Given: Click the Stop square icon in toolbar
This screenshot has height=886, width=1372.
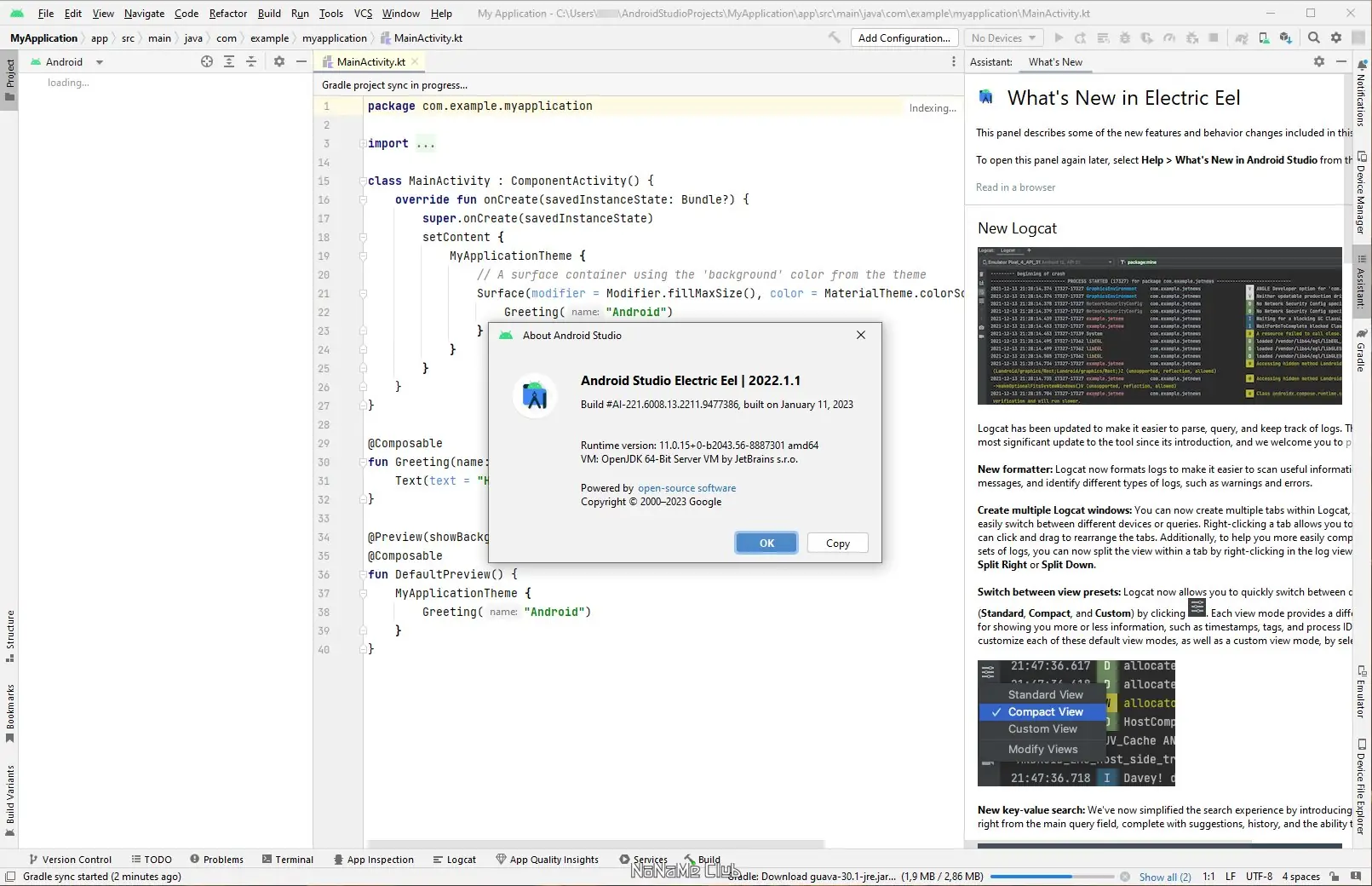Looking at the screenshot, I should point(1213,37).
